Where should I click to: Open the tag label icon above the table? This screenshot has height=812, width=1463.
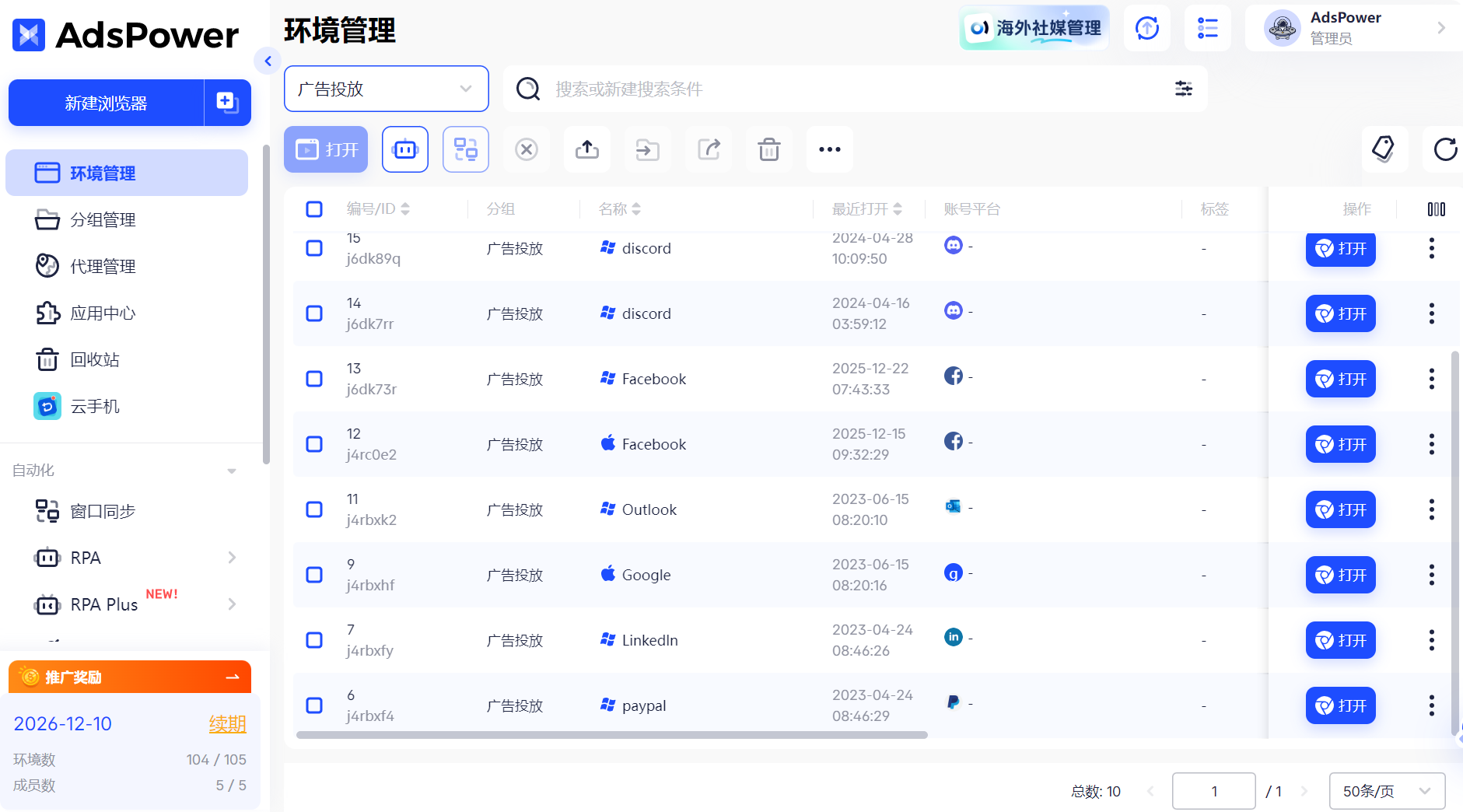[x=1384, y=149]
